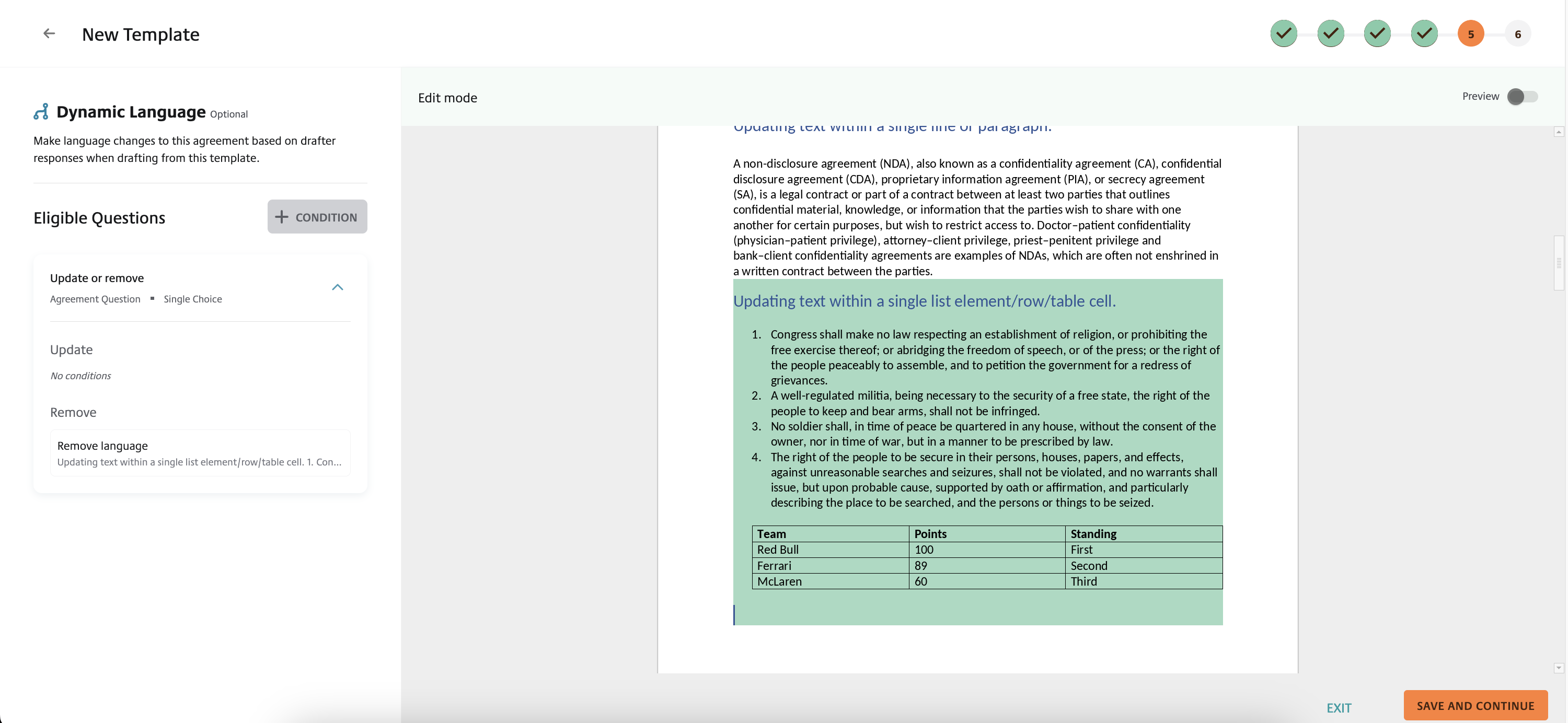The height and width of the screenshot is (723, 1568).
Task: Click 'Agreement Question' label
Action: (95, 299)
